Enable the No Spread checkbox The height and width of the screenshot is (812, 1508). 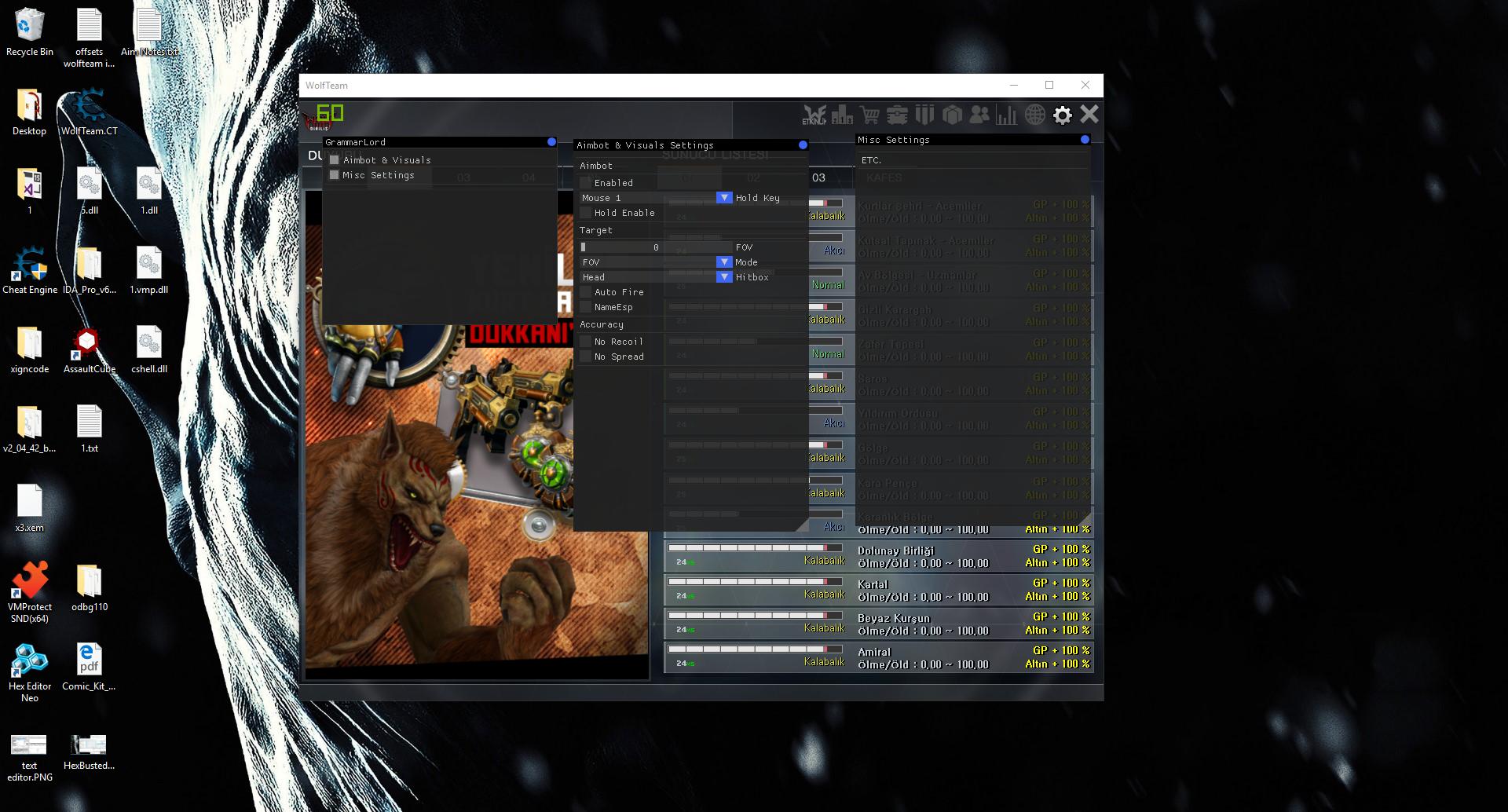click(585, 357)
